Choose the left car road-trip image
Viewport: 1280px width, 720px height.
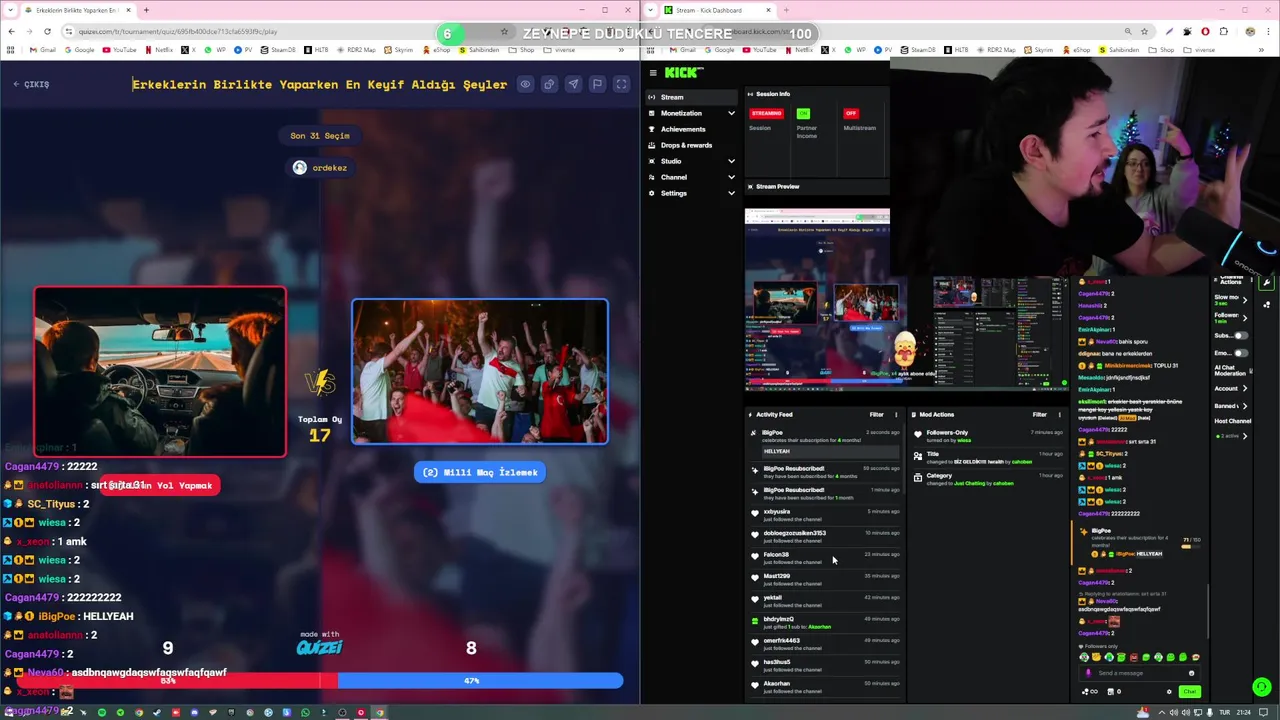point(160,372)
